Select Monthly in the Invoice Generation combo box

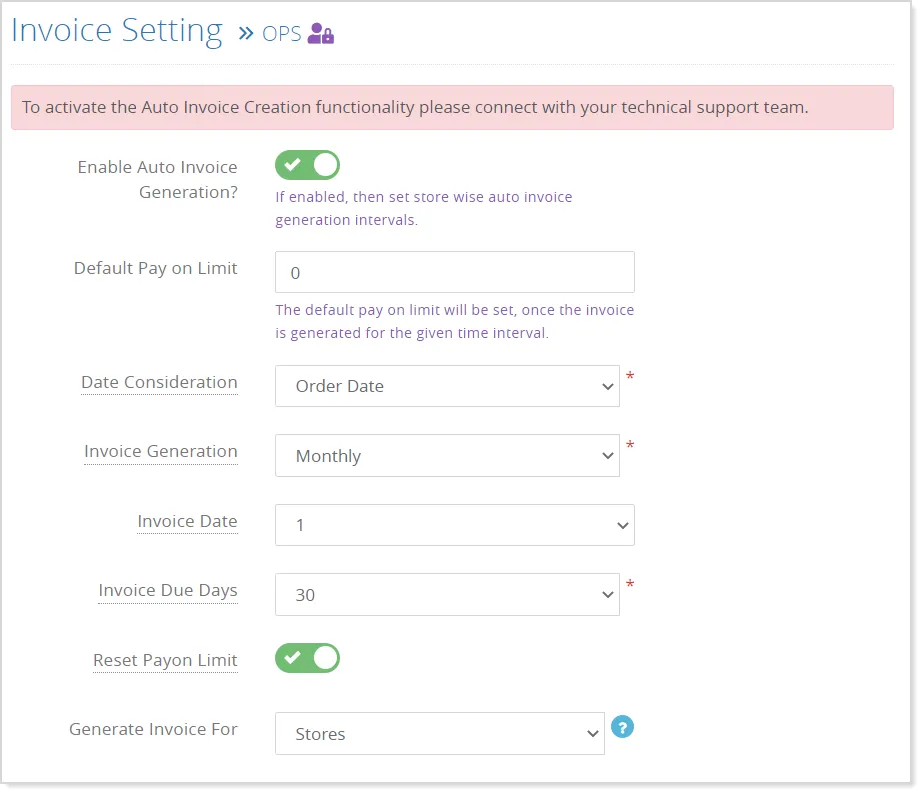tap(447, 455)
